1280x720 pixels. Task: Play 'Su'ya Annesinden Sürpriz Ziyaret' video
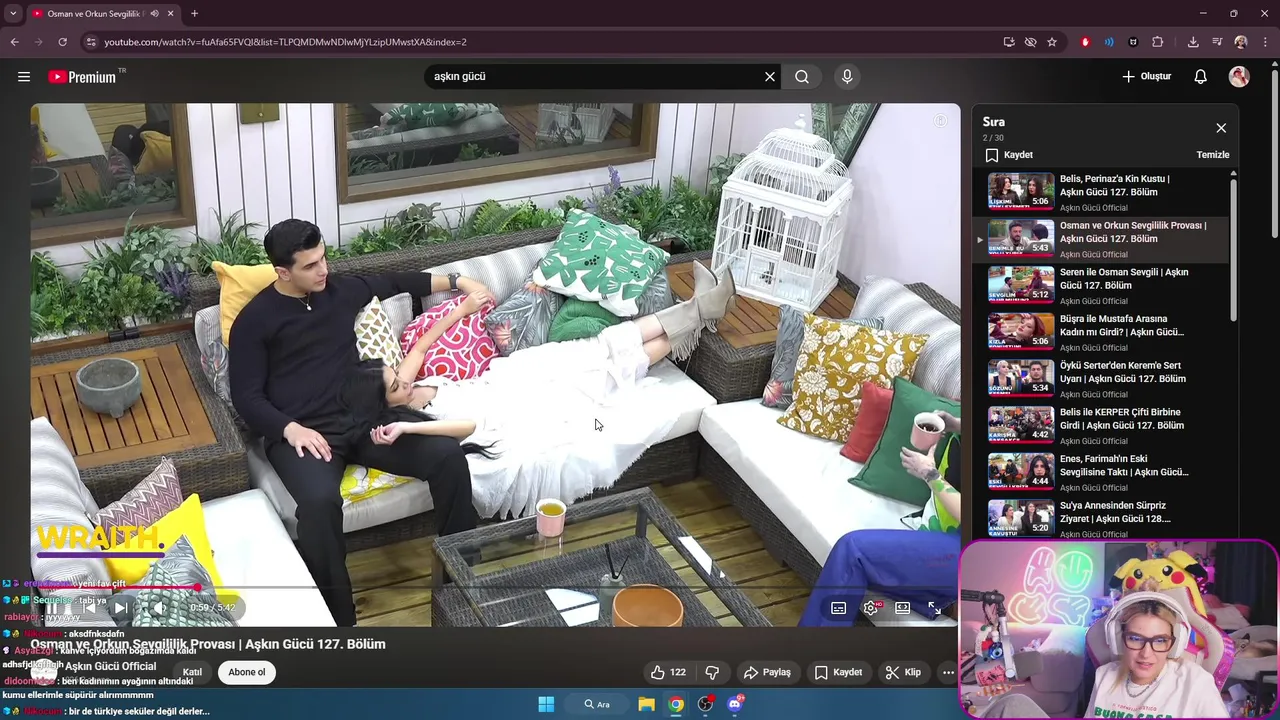[x=1100, y=518]
